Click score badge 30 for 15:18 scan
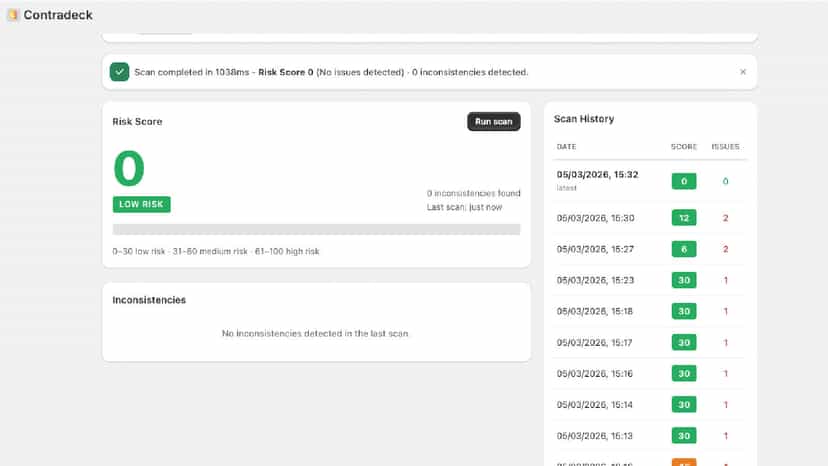This screenshot has width=828, height=466. tap(684, 311)
